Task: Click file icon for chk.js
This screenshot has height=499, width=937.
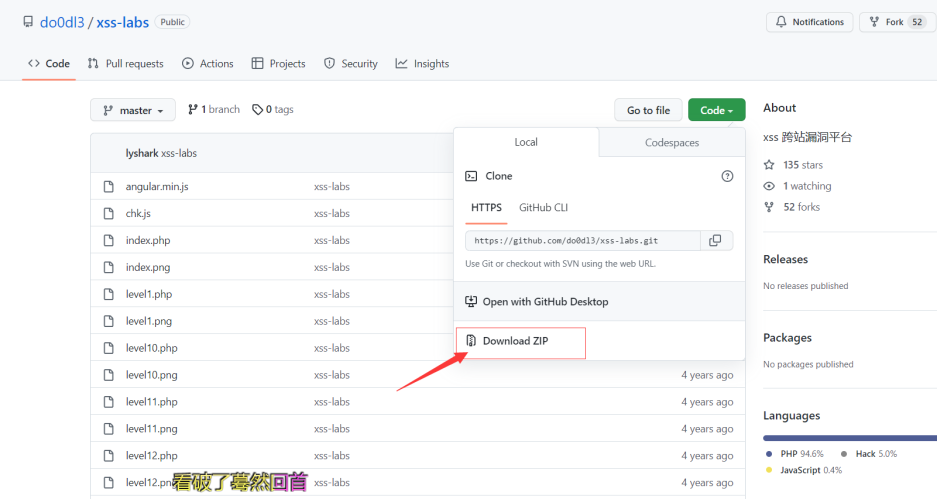Action: [108, 213]
